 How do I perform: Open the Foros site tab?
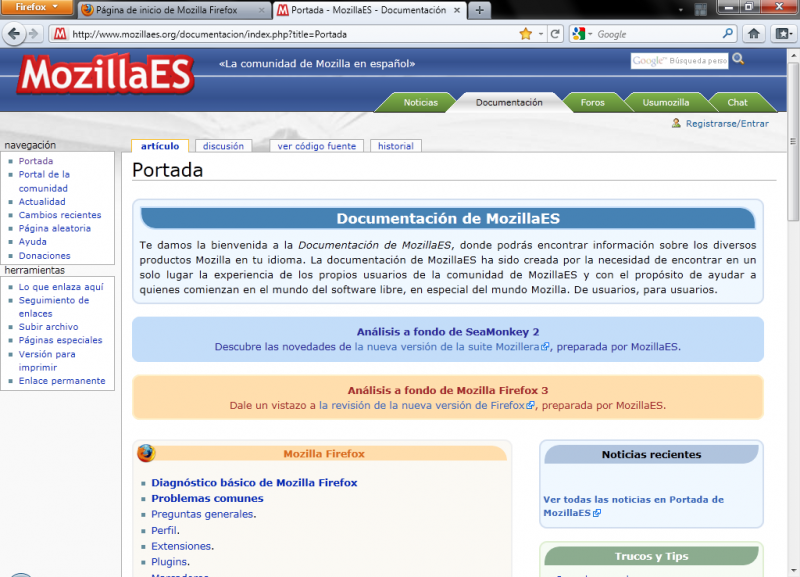click(x=592, y=103)
